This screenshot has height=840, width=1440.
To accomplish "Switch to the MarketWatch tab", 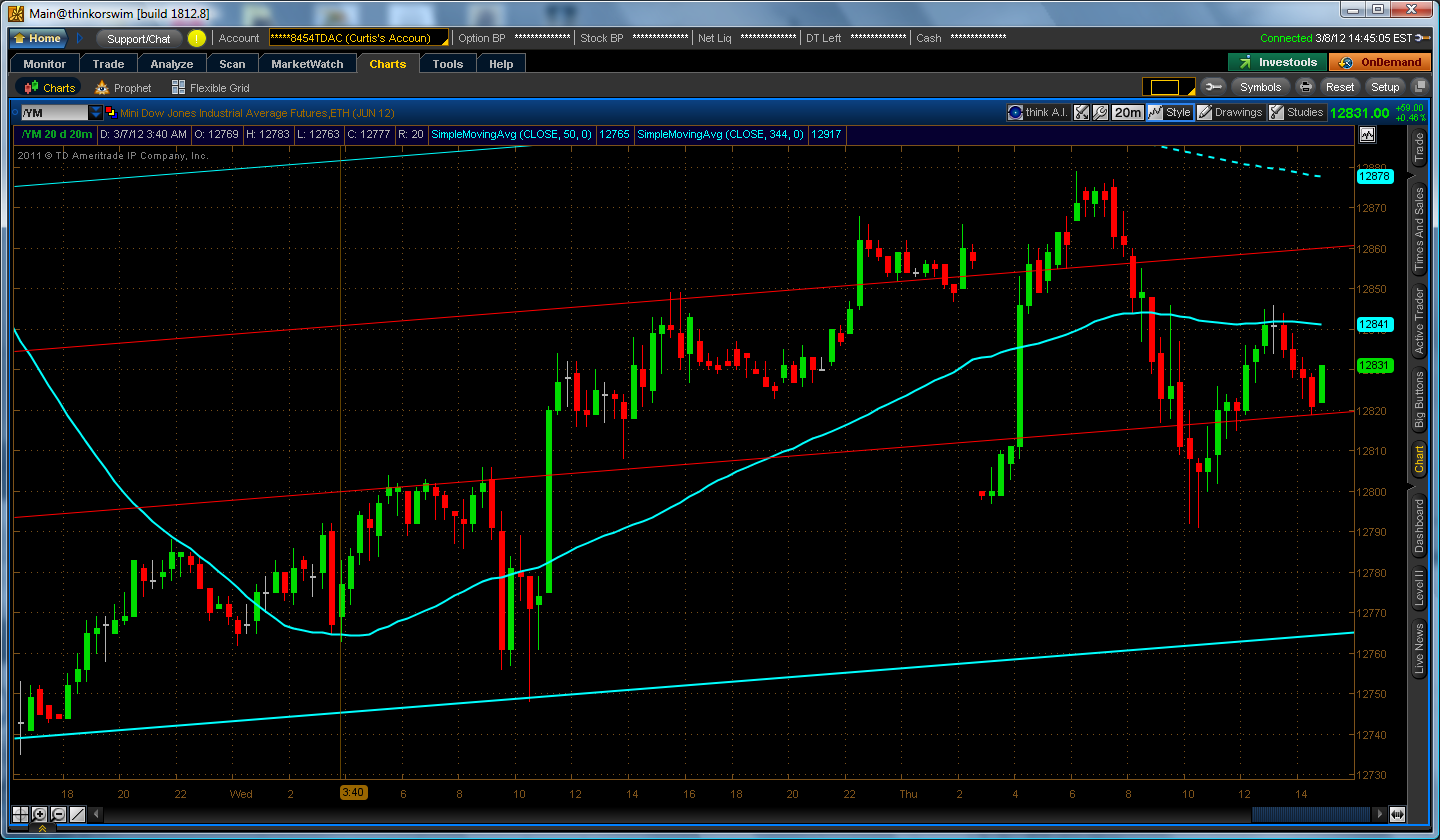I will (307, 63).
